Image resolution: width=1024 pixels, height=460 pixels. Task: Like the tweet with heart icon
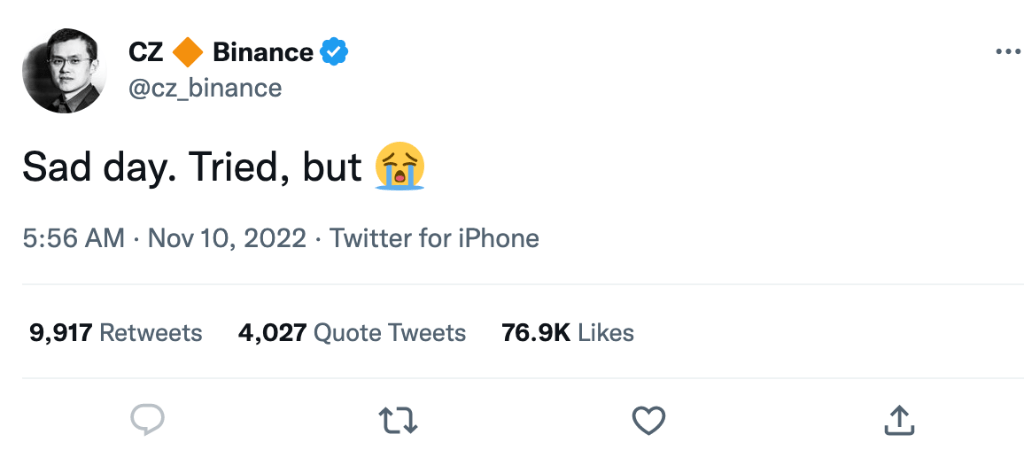tap(650, 420)
